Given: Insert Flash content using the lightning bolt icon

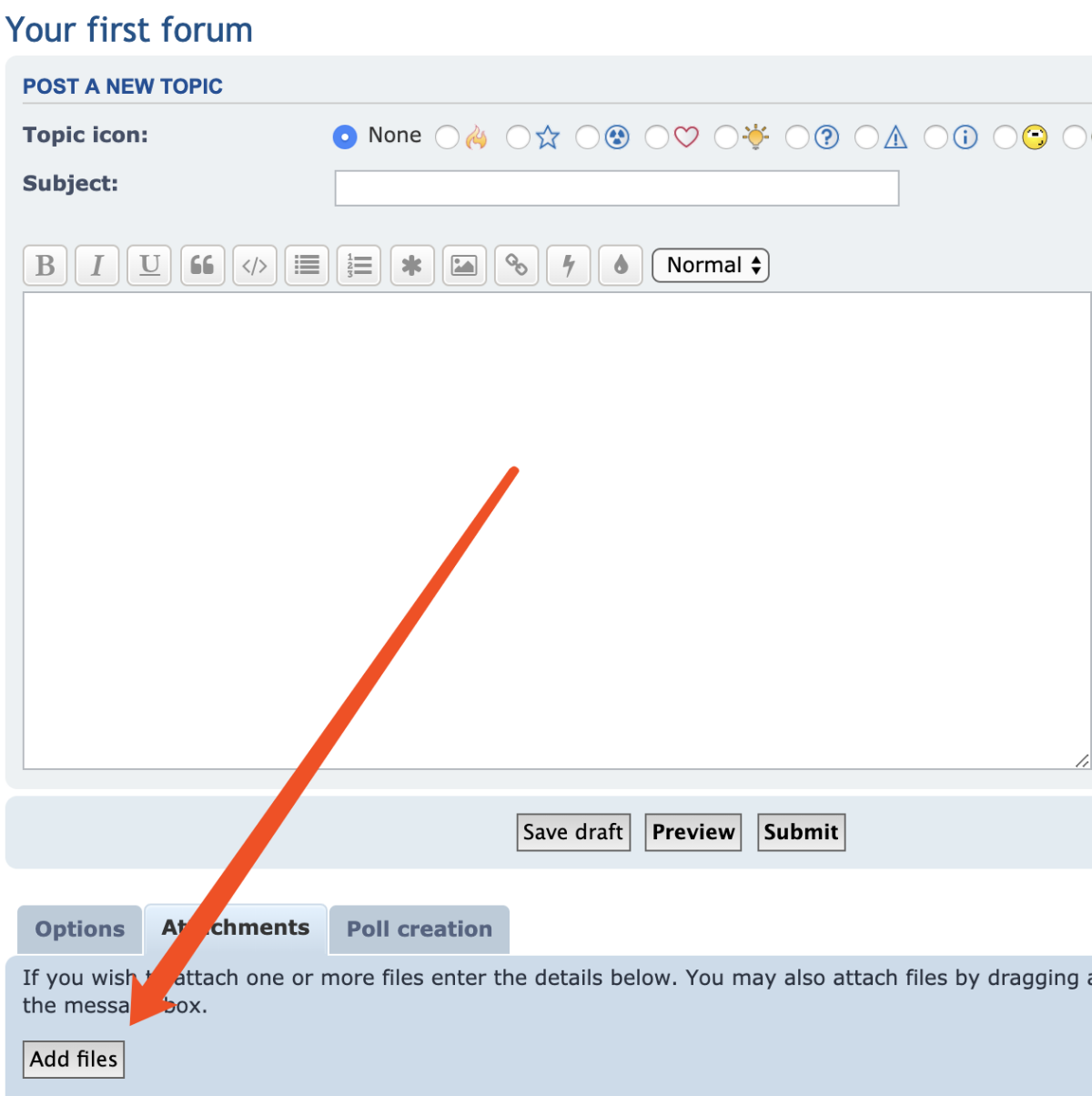Looking at the screenshot, I should tap(569, 266).
